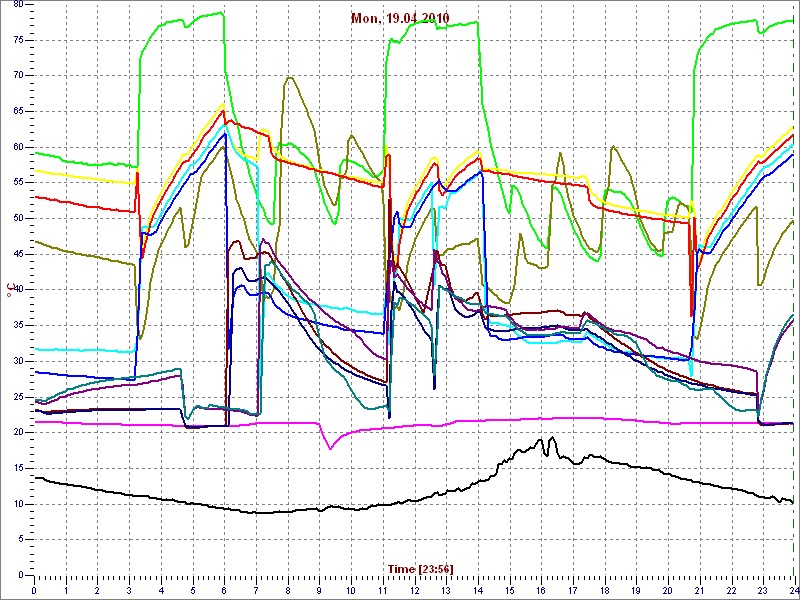Pick hour 10 on the time axis
The height and width of the screenshot is (600, 800).
coord(351,590)
